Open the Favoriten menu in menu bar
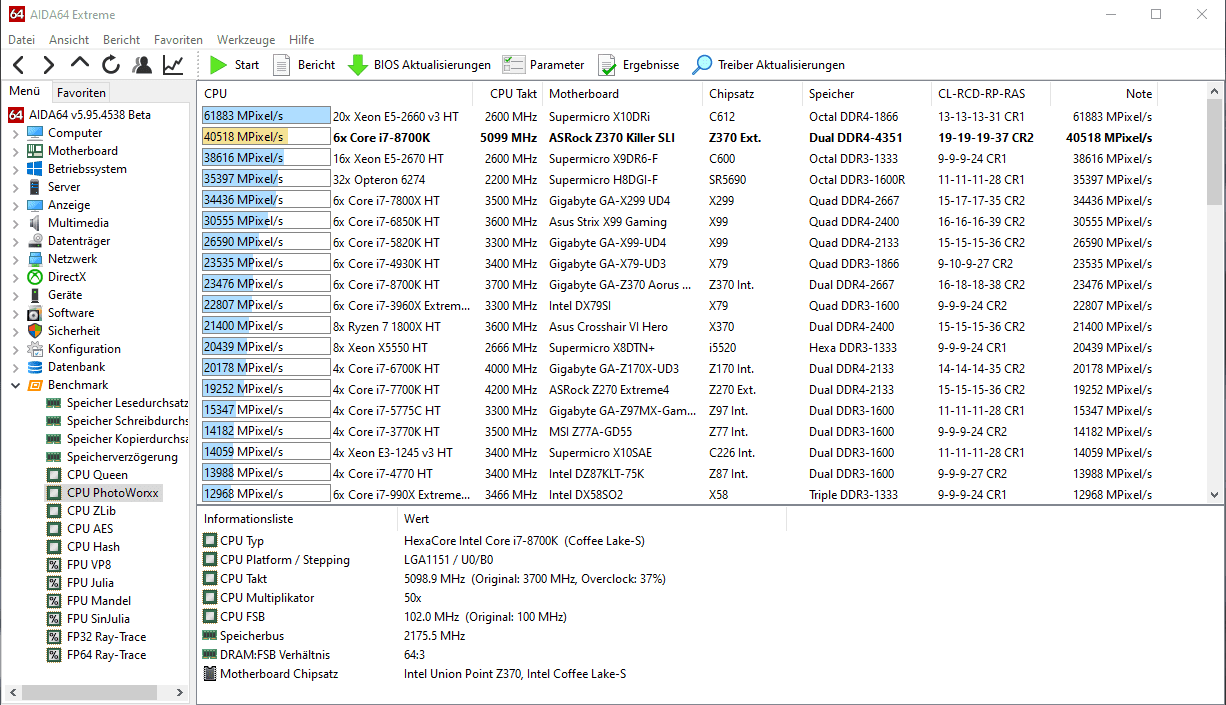1226x705 pixels. tap(178, 40)
